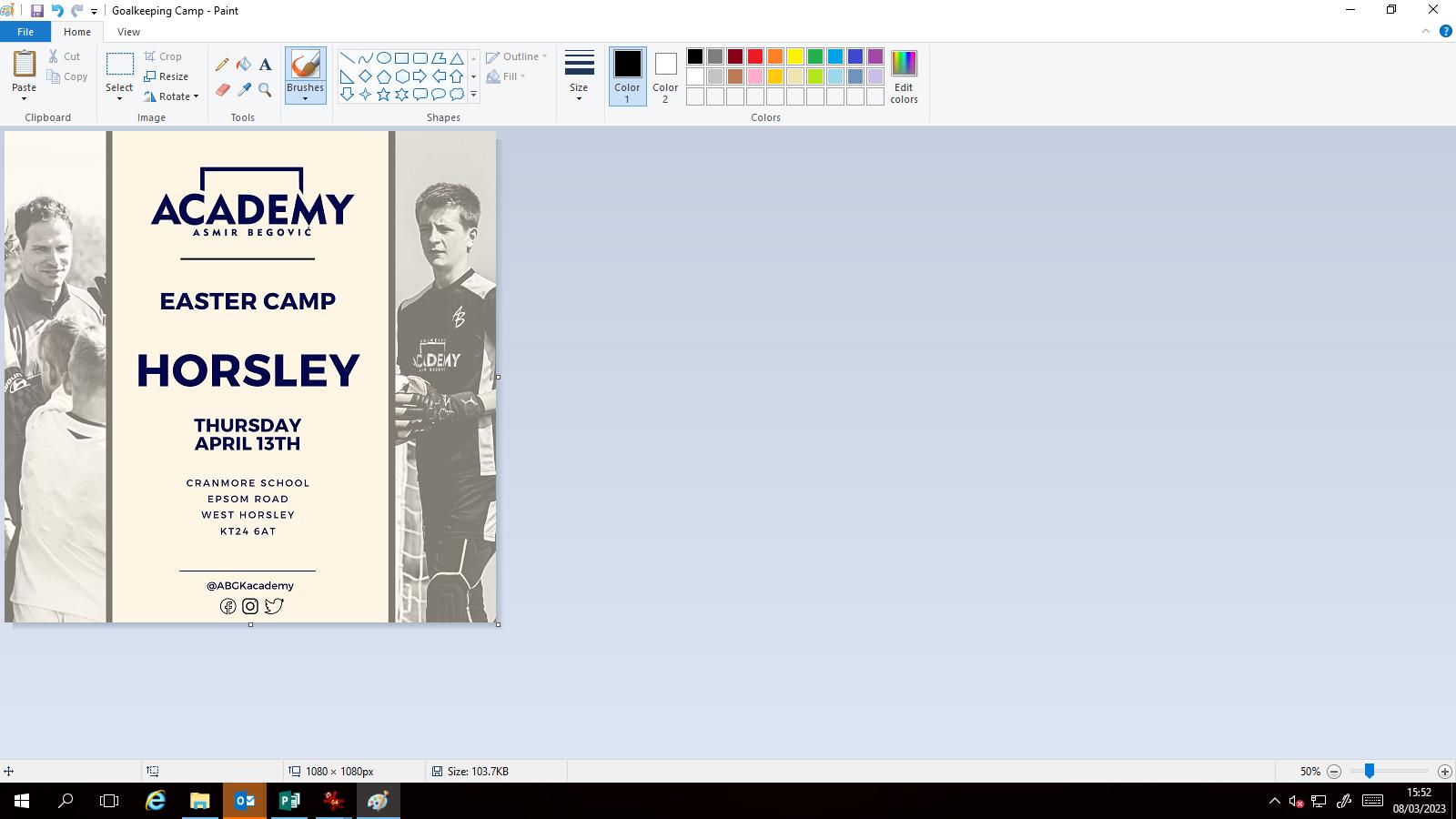Select the Fill with color bucket tool
The image size is (1456, 819).
click(x=244, y=65)
